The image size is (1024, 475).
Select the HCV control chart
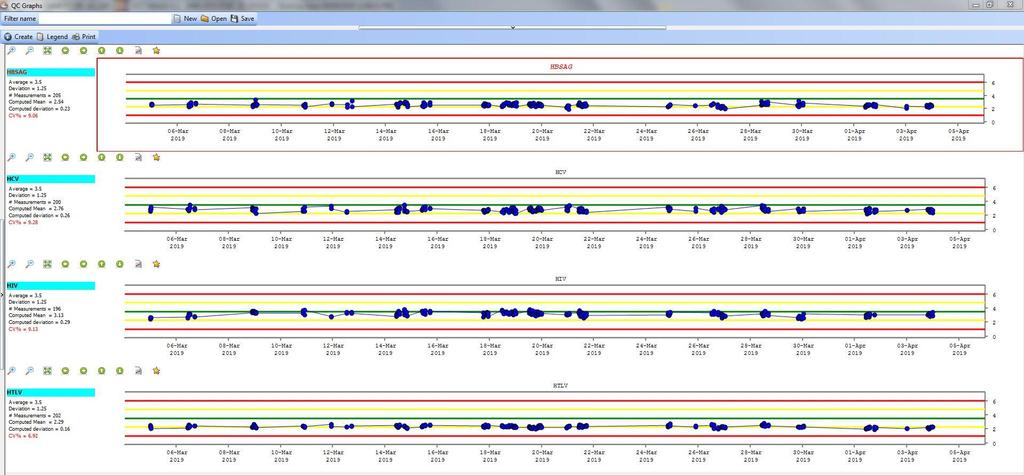click(x=558, y=209)
